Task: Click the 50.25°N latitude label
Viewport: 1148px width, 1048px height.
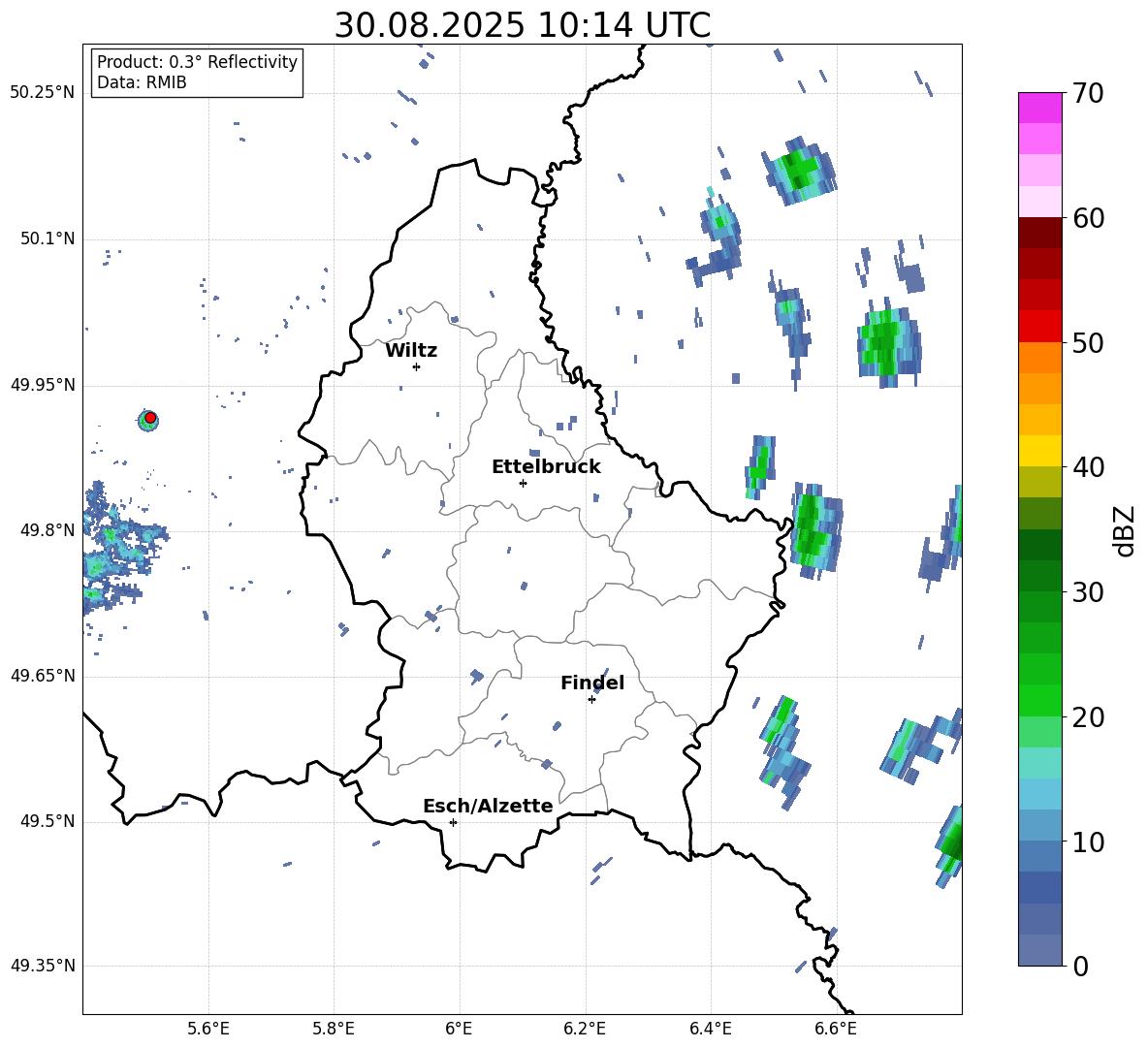Action: [43, 93]
